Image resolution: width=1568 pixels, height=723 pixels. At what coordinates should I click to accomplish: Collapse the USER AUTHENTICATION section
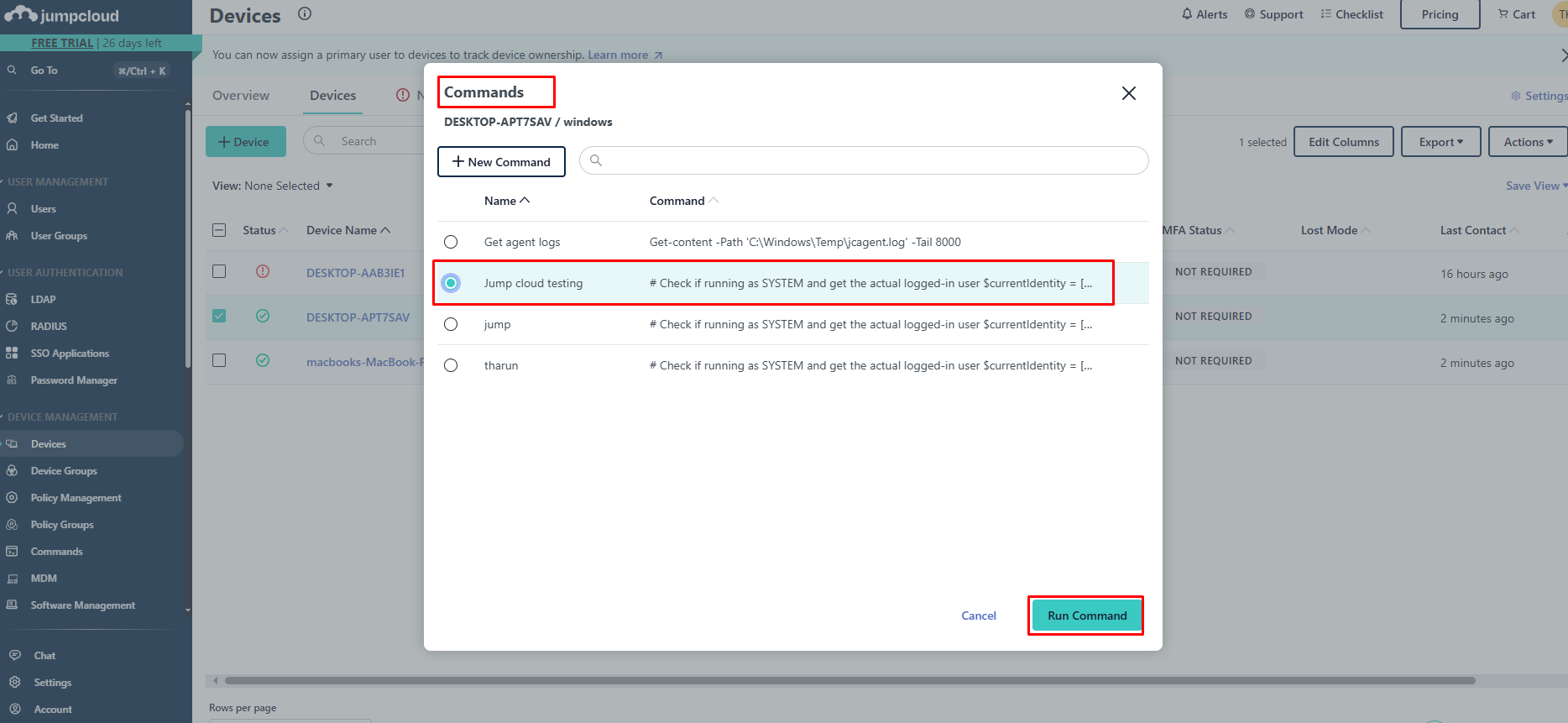coord(62,273)
